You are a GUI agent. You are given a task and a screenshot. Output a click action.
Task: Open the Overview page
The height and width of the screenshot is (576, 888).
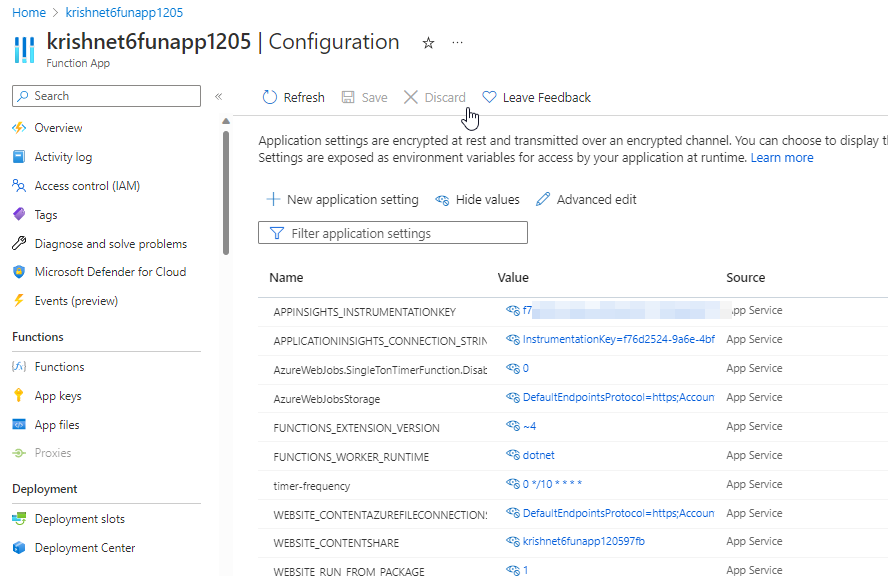[58, 128]
